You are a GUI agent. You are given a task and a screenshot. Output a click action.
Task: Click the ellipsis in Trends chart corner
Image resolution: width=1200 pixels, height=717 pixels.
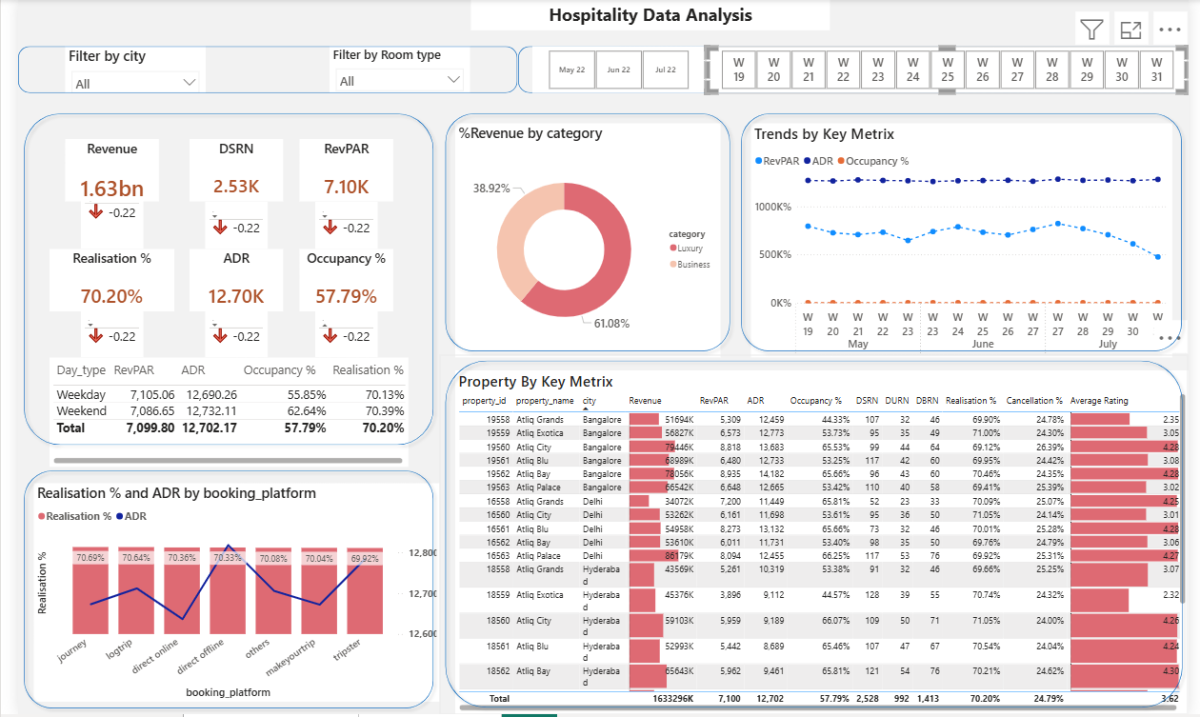pos(1169,339)
